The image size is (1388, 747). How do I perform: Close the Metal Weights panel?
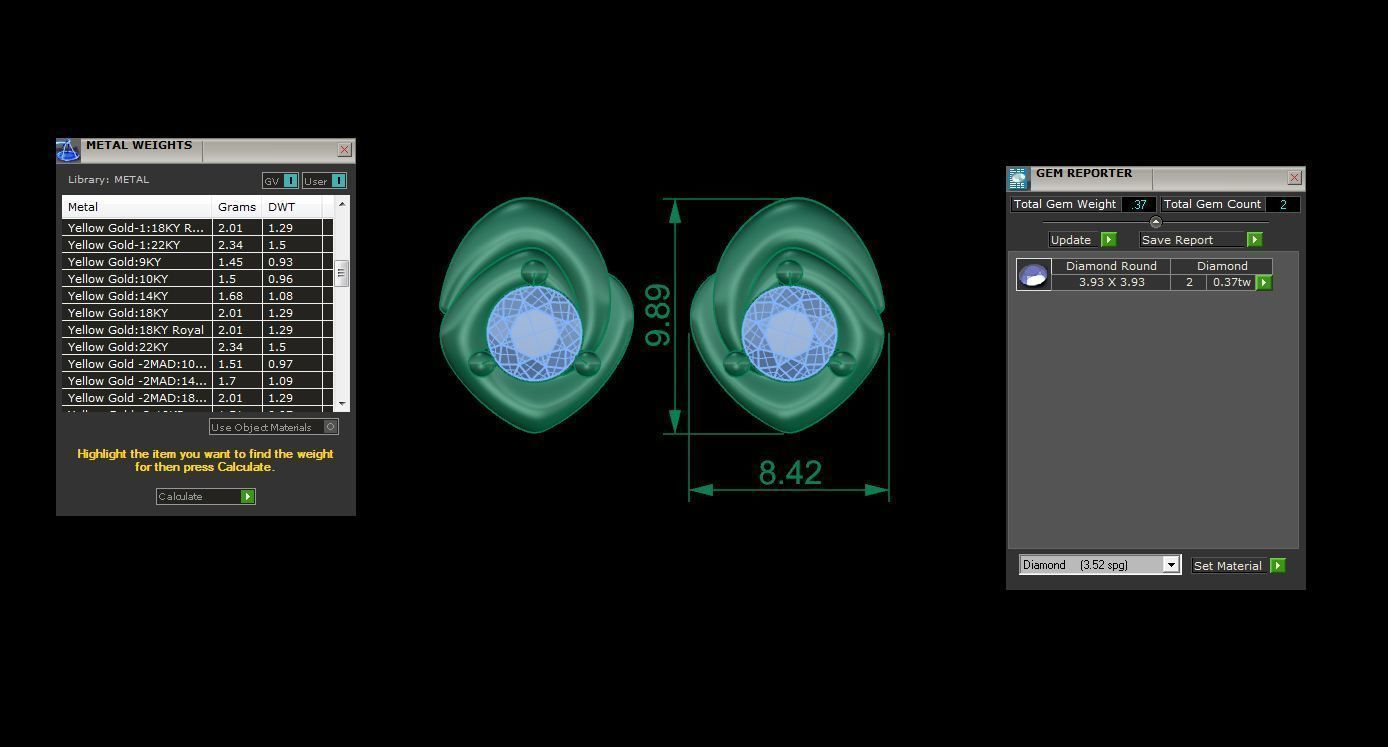[x=345, y=150]
